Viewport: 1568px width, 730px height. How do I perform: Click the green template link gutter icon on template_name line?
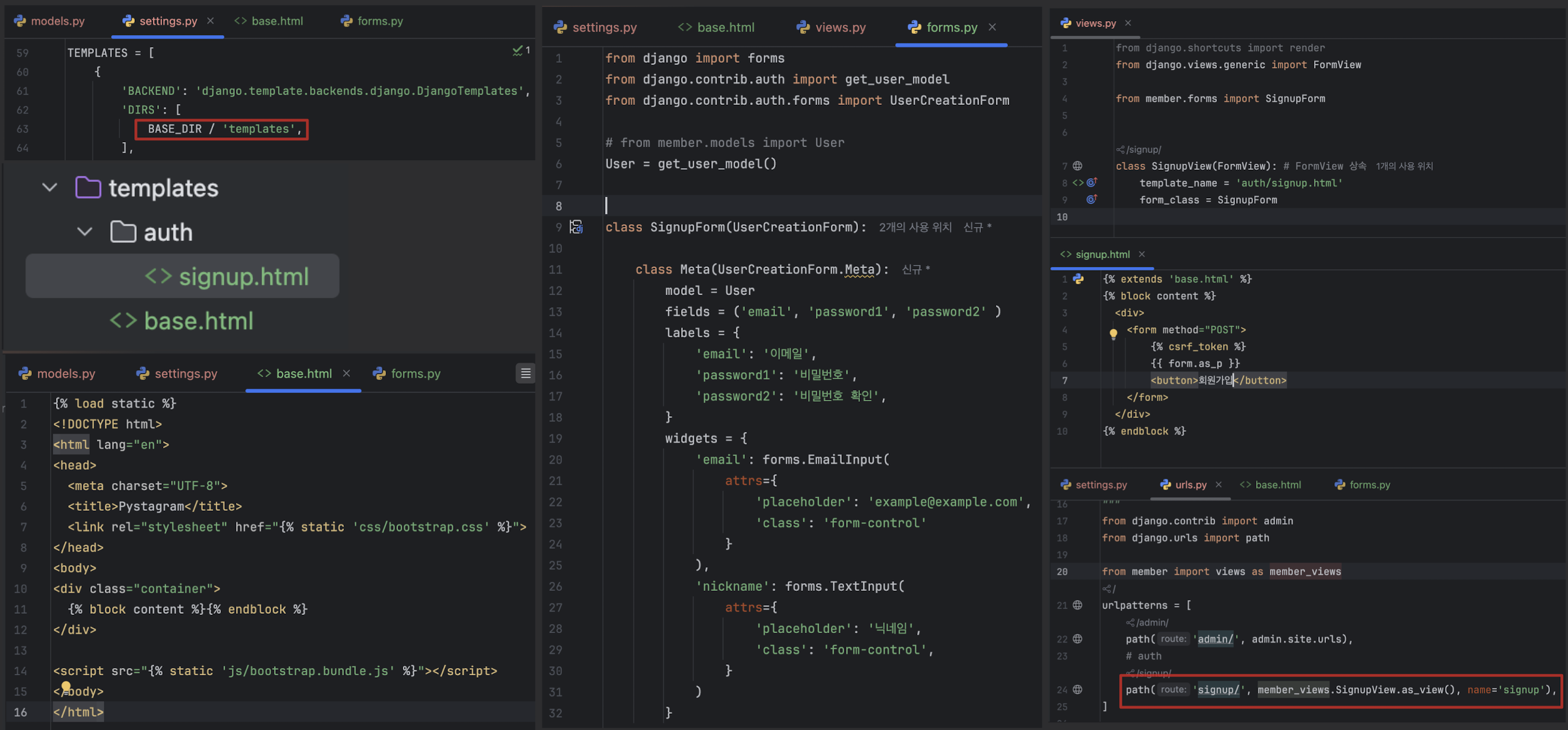coord(1078,182)
